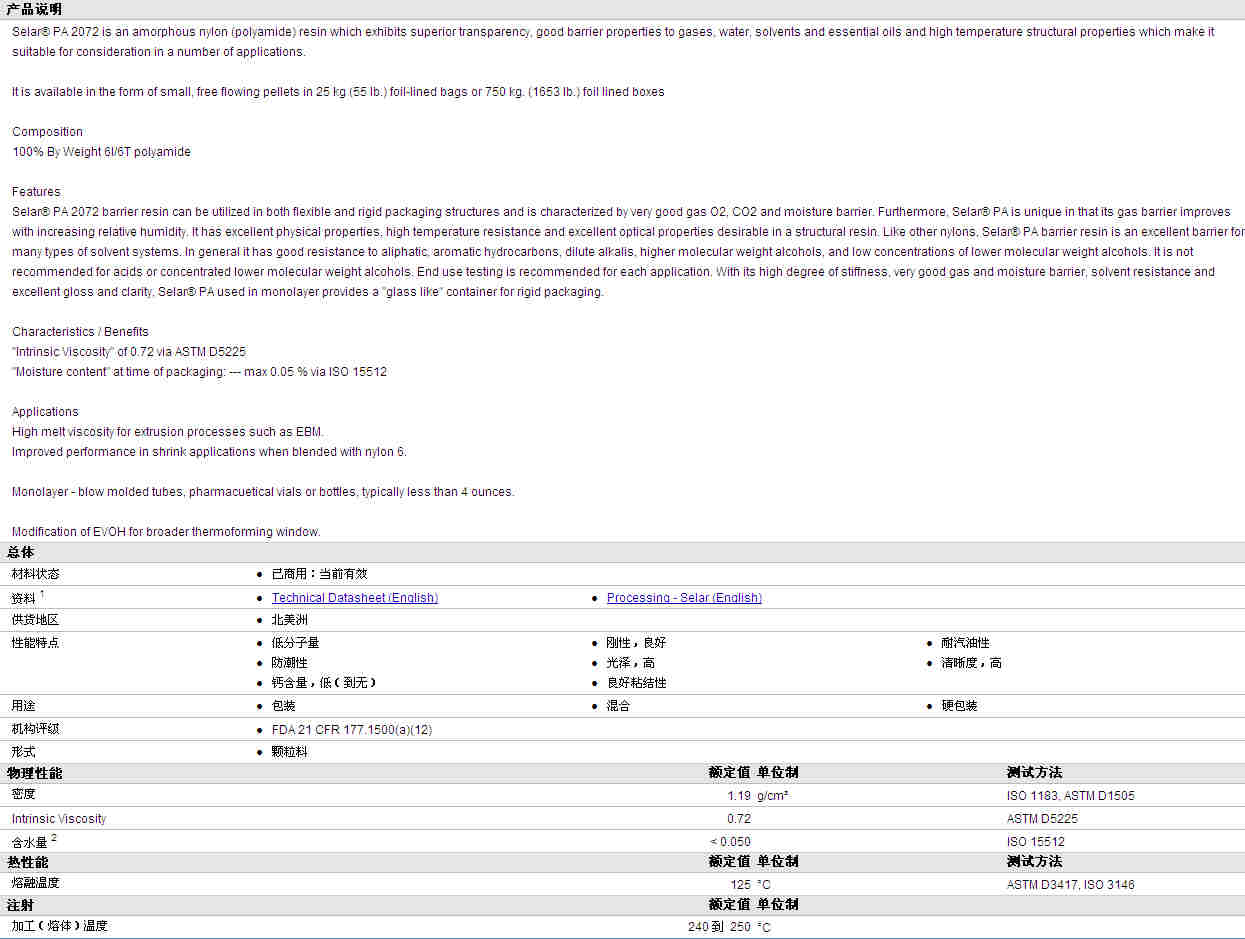Click the 100% By Weight 6I/6T polyamide line
Screen dimensions: 1245x939
[101, 152]
